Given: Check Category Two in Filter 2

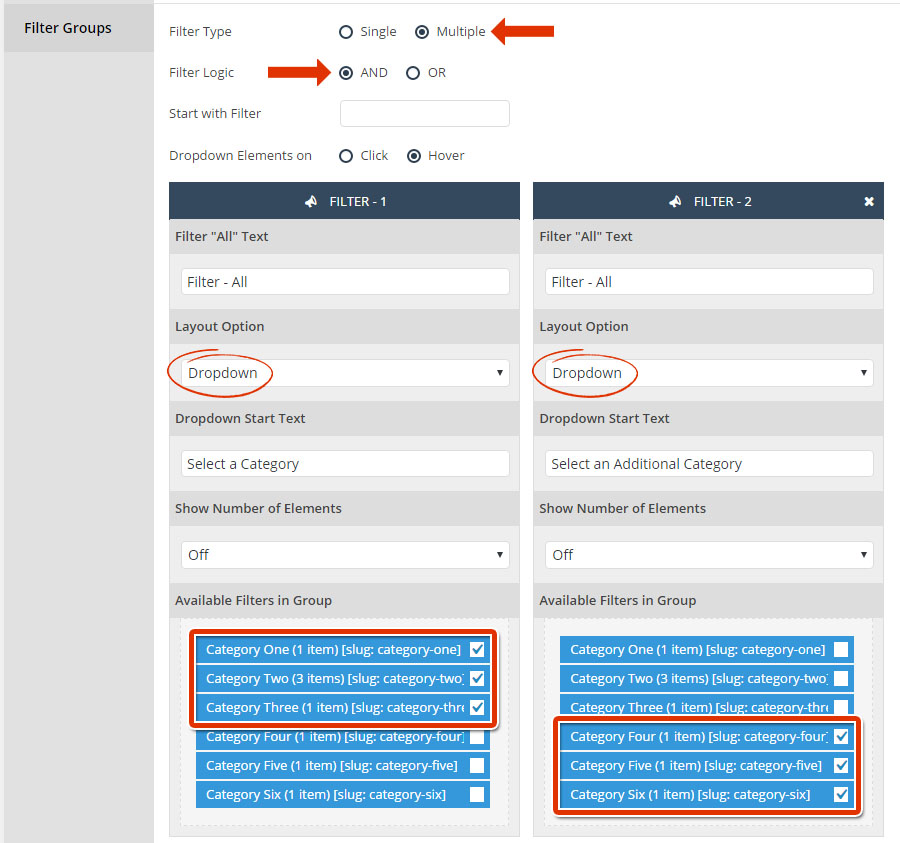Looking at the screenshot, I should click(841, 678).
